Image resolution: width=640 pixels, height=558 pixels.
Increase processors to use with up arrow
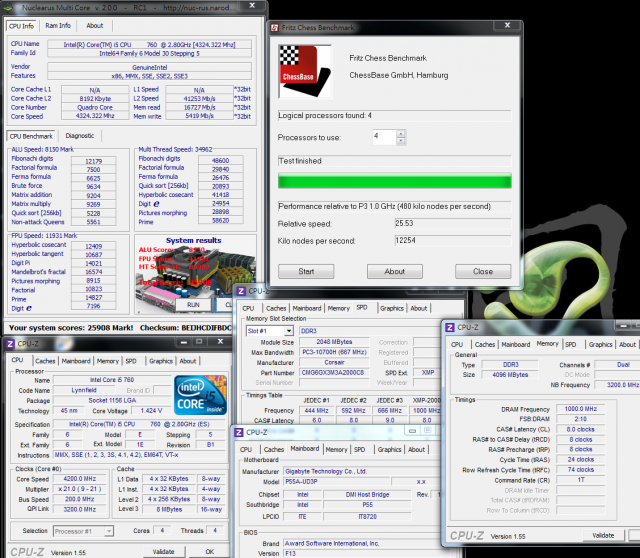[x=401, y=134]
